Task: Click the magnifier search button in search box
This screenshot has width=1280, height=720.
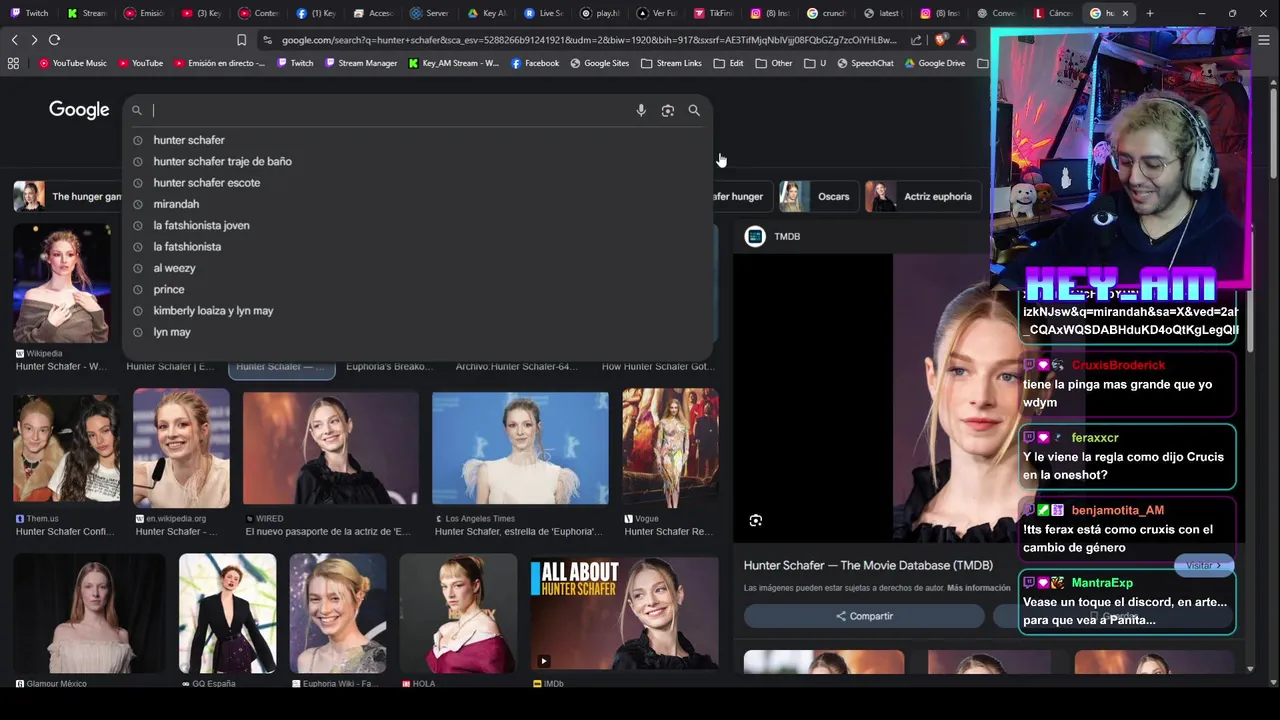Action: point(694,110)
